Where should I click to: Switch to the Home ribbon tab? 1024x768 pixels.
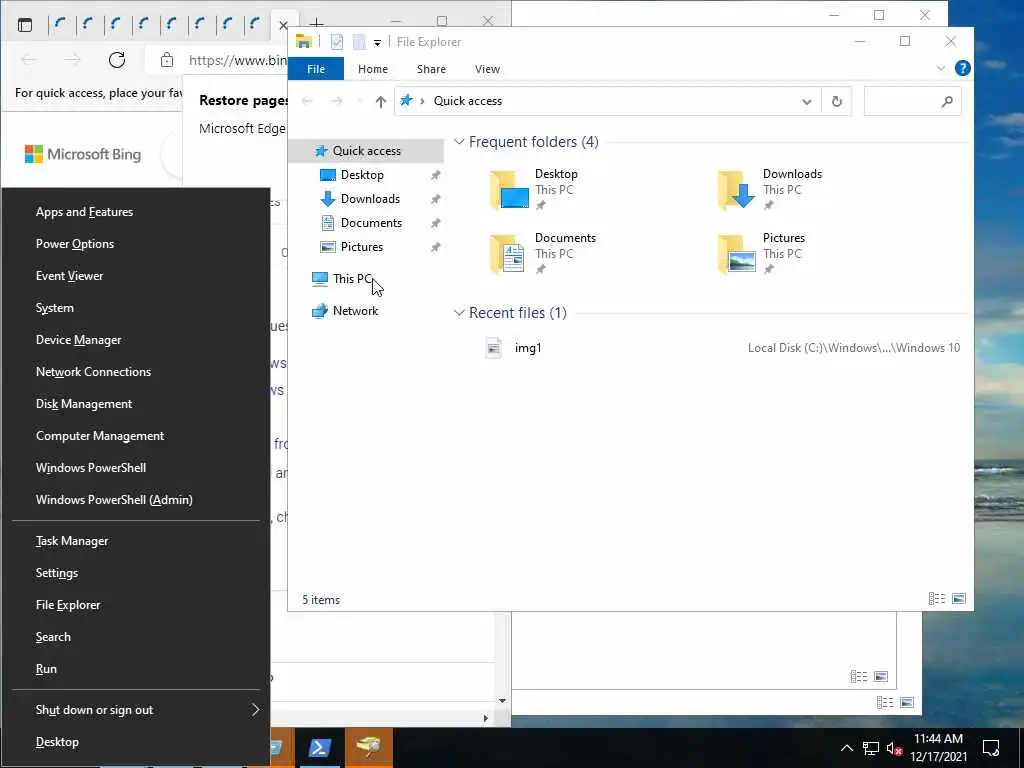pyautogui.click(x=373, y=69)
